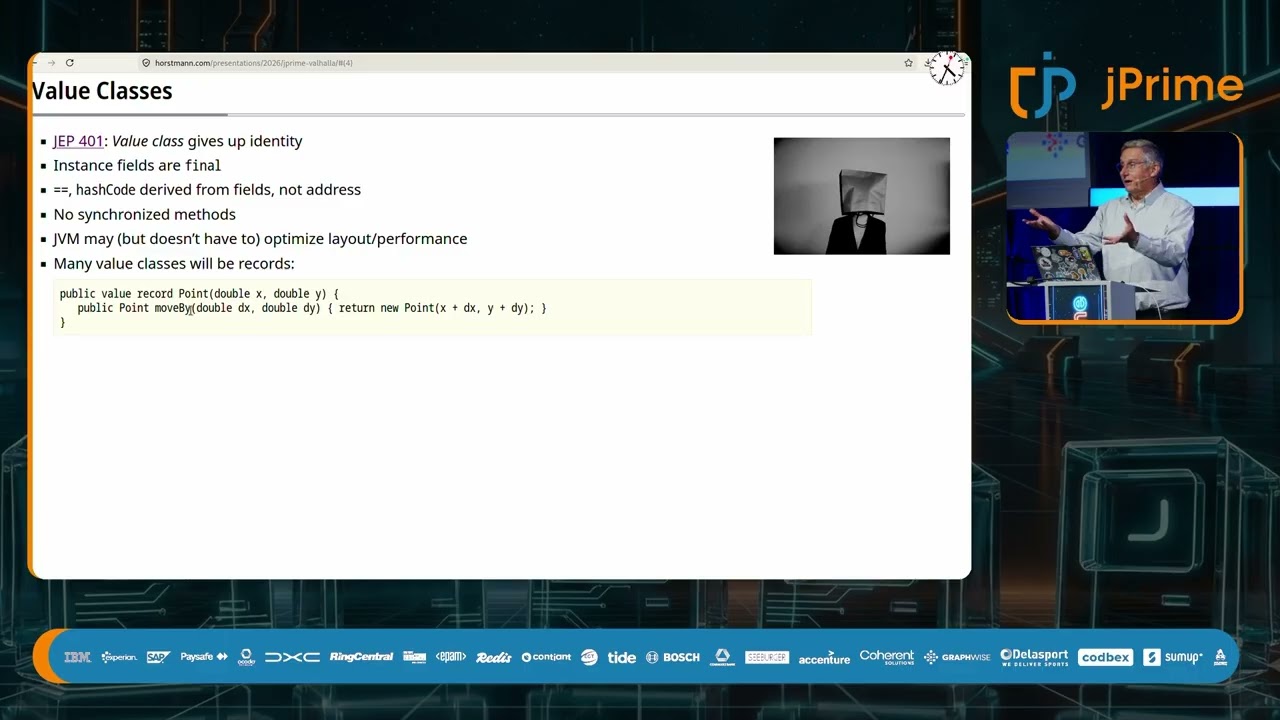
Task: Click the Contjant sponsor logo
Action: point(546,657)
